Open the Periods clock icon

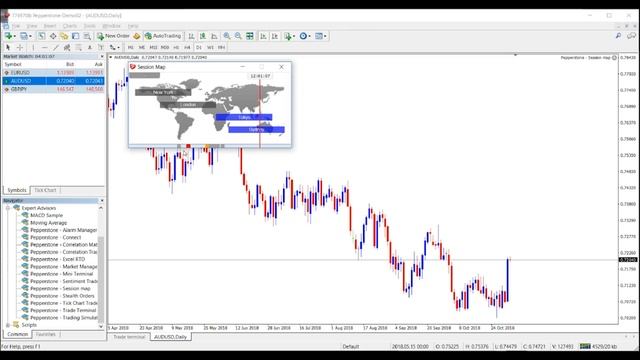coord(304,36)
